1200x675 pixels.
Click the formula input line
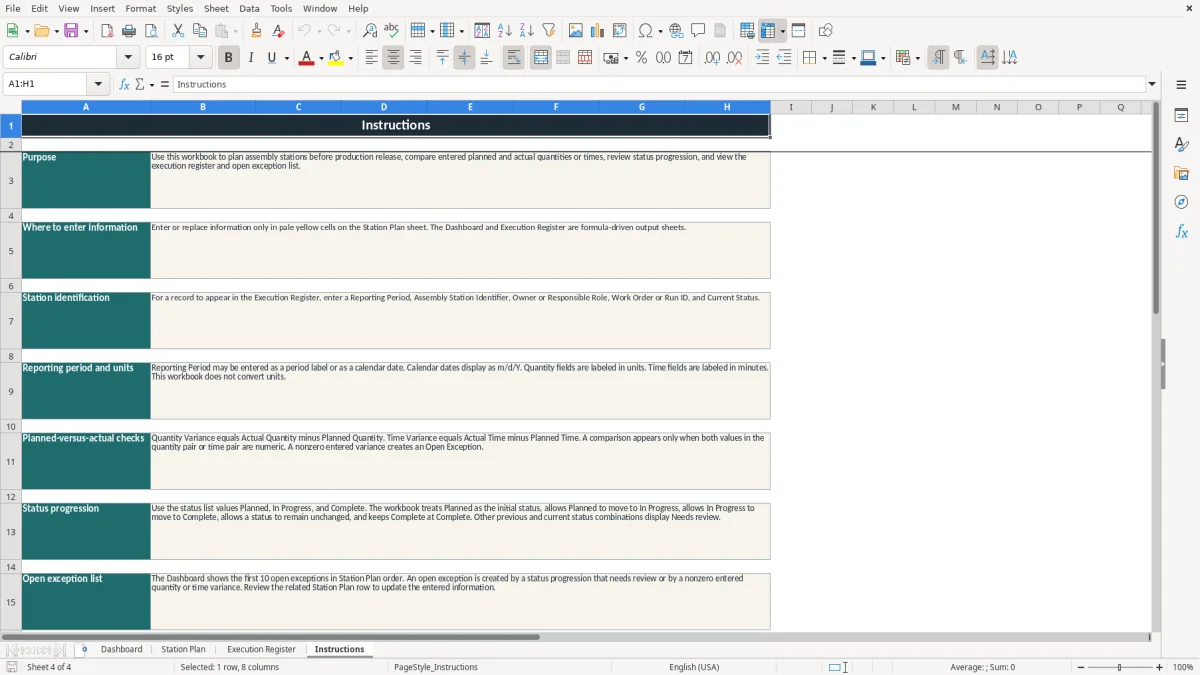point(659,84)
